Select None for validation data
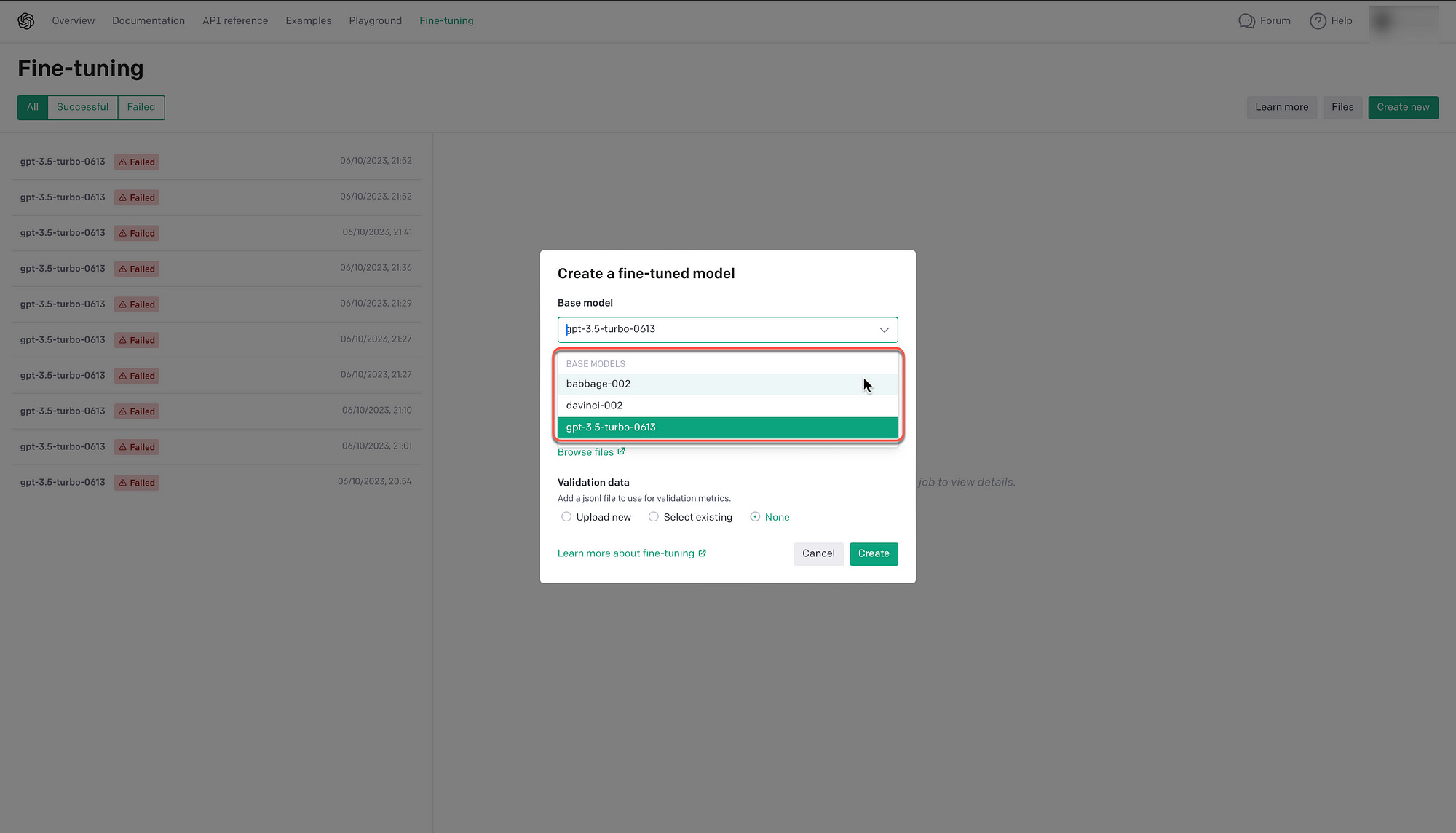1456x833 pixels. pyautogui.click(x=755, y=516)
